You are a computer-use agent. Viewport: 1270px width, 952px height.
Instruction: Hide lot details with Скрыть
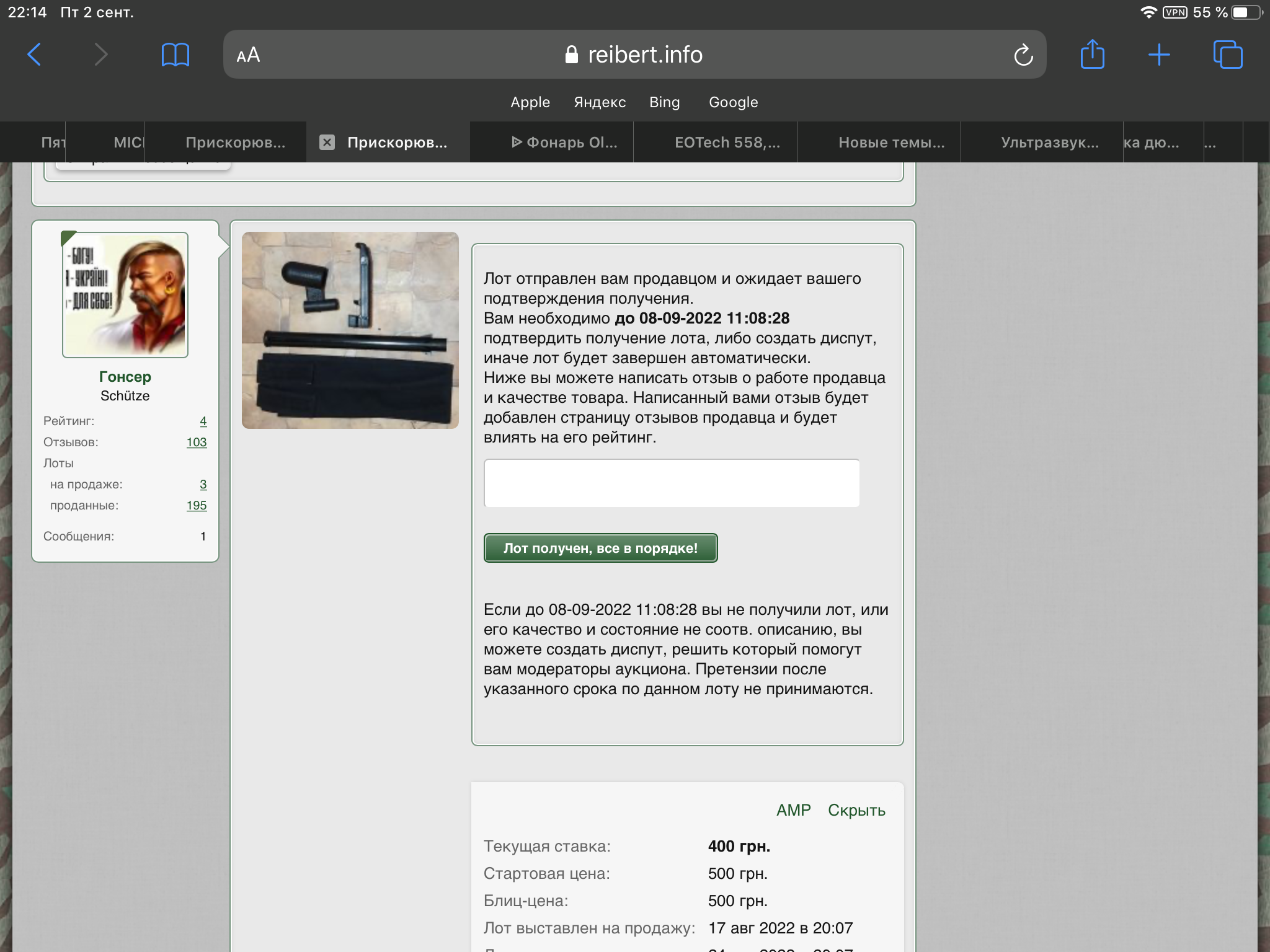click(856, 810)
